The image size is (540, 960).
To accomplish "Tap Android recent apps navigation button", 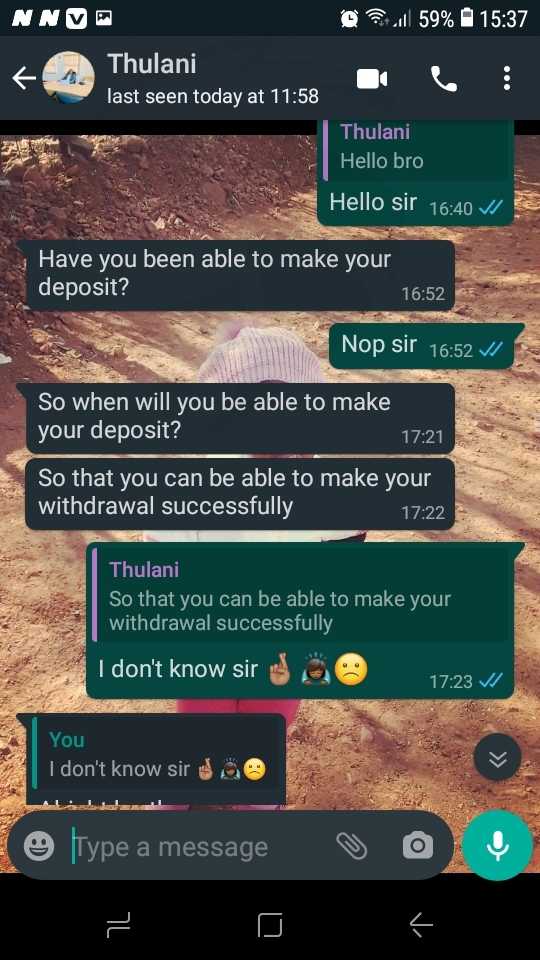I will tap(118, 924).
